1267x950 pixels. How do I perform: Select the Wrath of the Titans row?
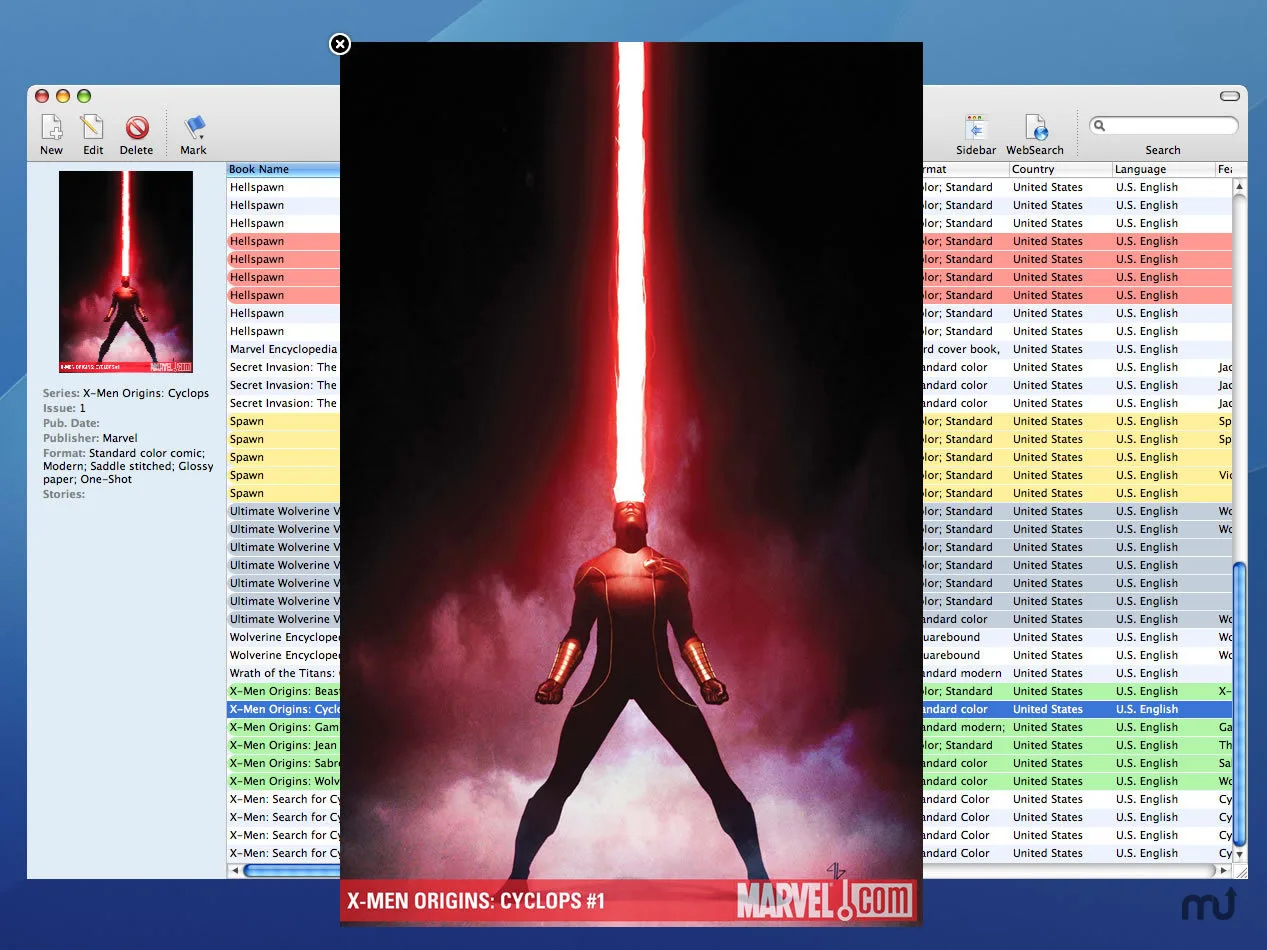(283, 673)
